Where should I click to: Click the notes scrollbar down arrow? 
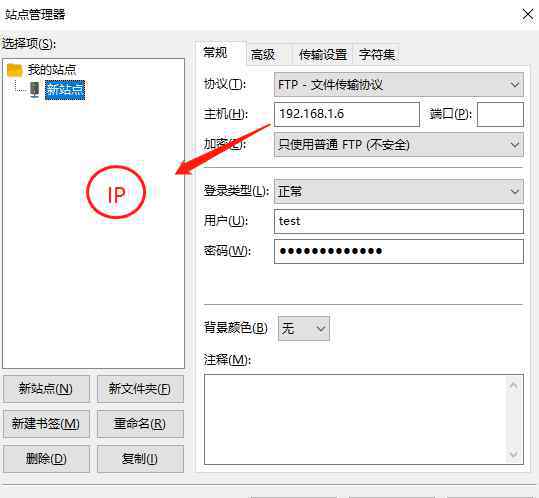pos(514,455)
